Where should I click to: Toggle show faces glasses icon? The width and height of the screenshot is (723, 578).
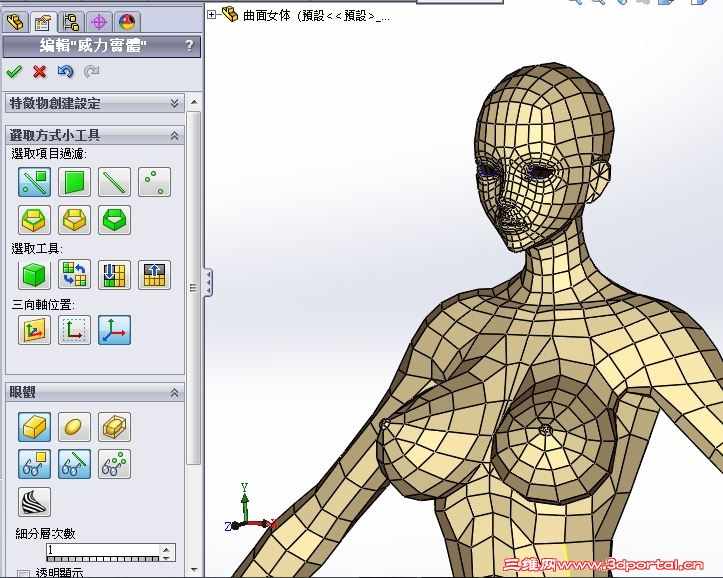[35, 464]
